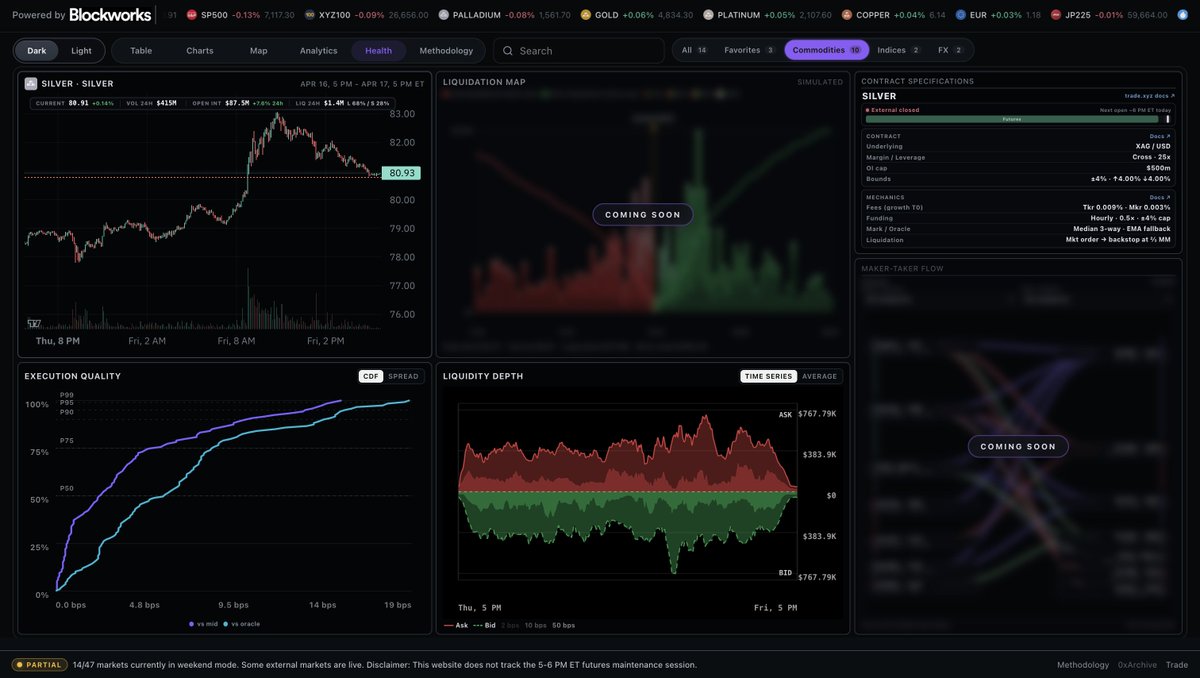Click the 'Hourly · 0.5x' funding value

pyautogui.click(x=1129, y=218)
